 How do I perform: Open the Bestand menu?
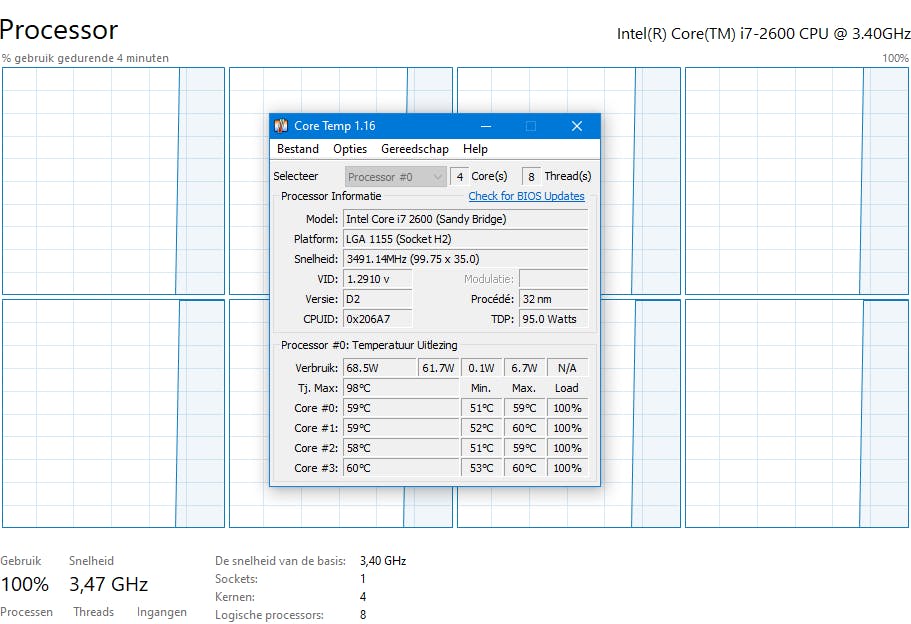pos(297,149)
